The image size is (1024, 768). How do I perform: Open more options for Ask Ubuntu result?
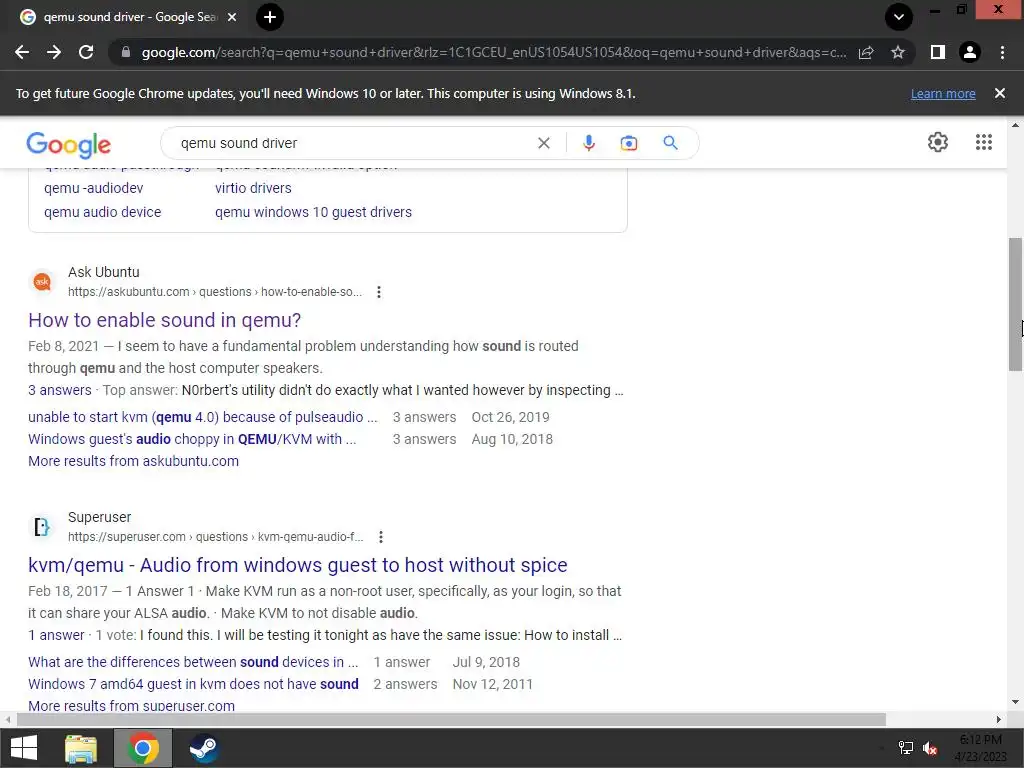tap(379, 292)
